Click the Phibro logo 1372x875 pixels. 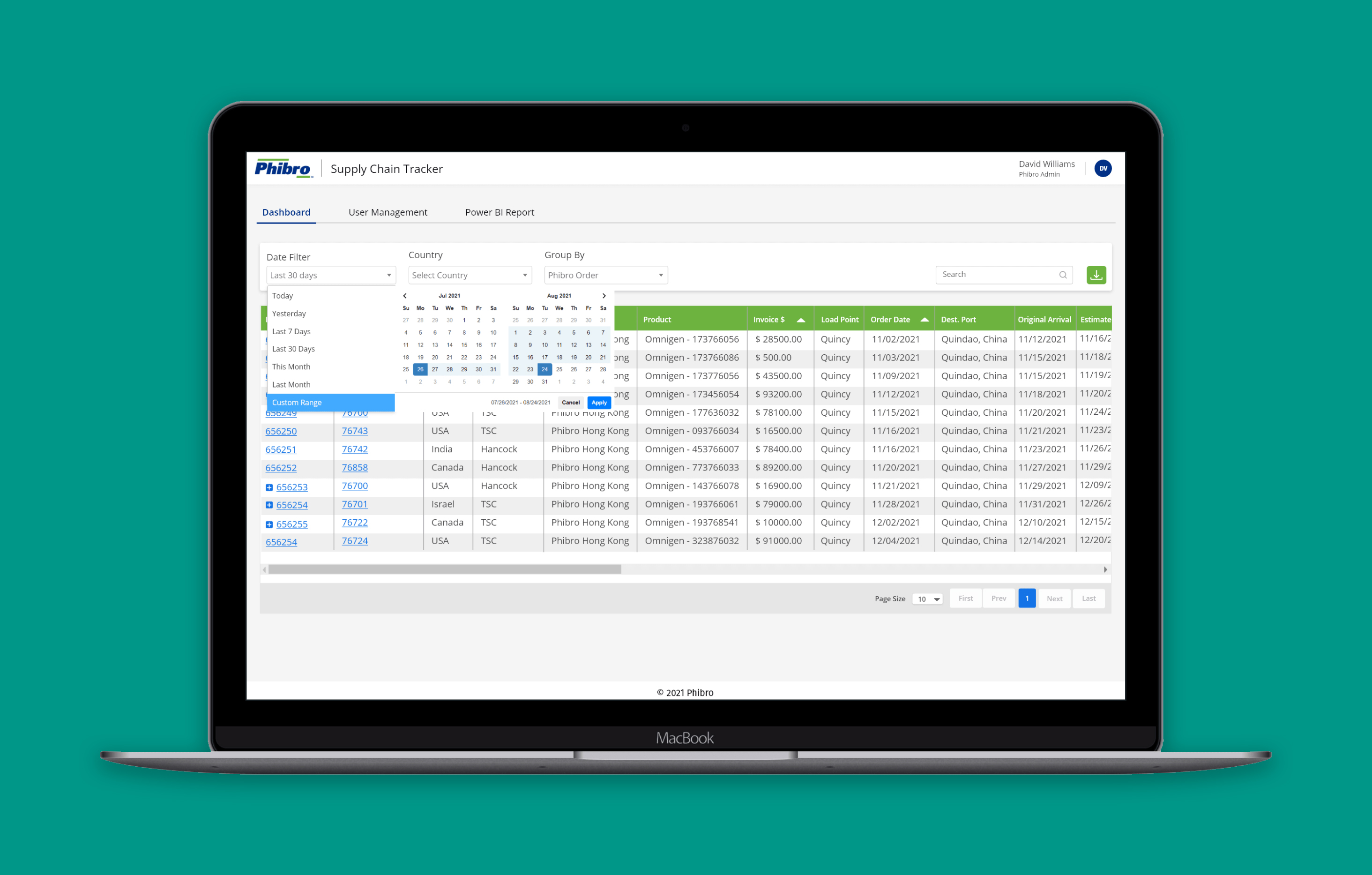[x=283, y=168]
